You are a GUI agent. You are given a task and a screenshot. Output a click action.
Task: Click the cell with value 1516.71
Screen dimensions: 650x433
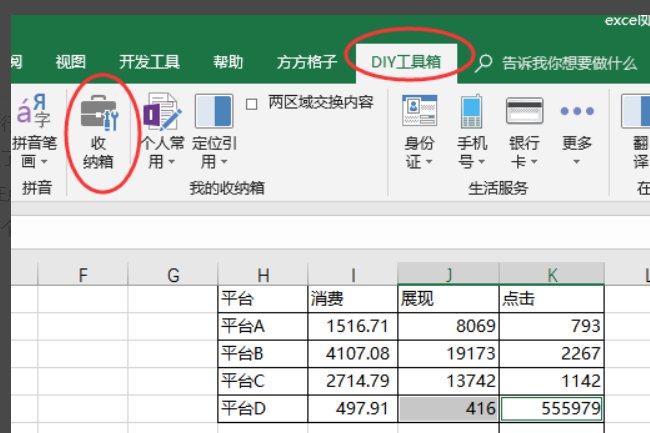[x=353, y=326]
